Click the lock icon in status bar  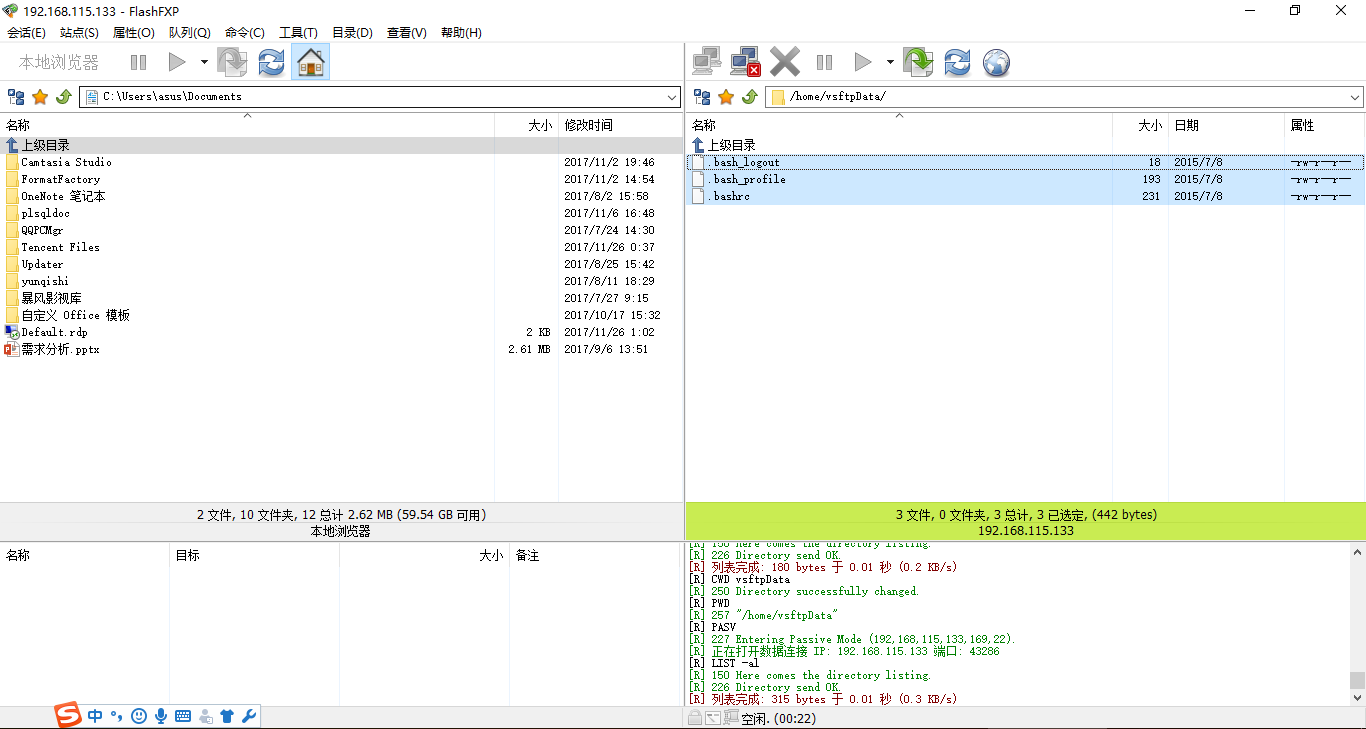point(694,718)
